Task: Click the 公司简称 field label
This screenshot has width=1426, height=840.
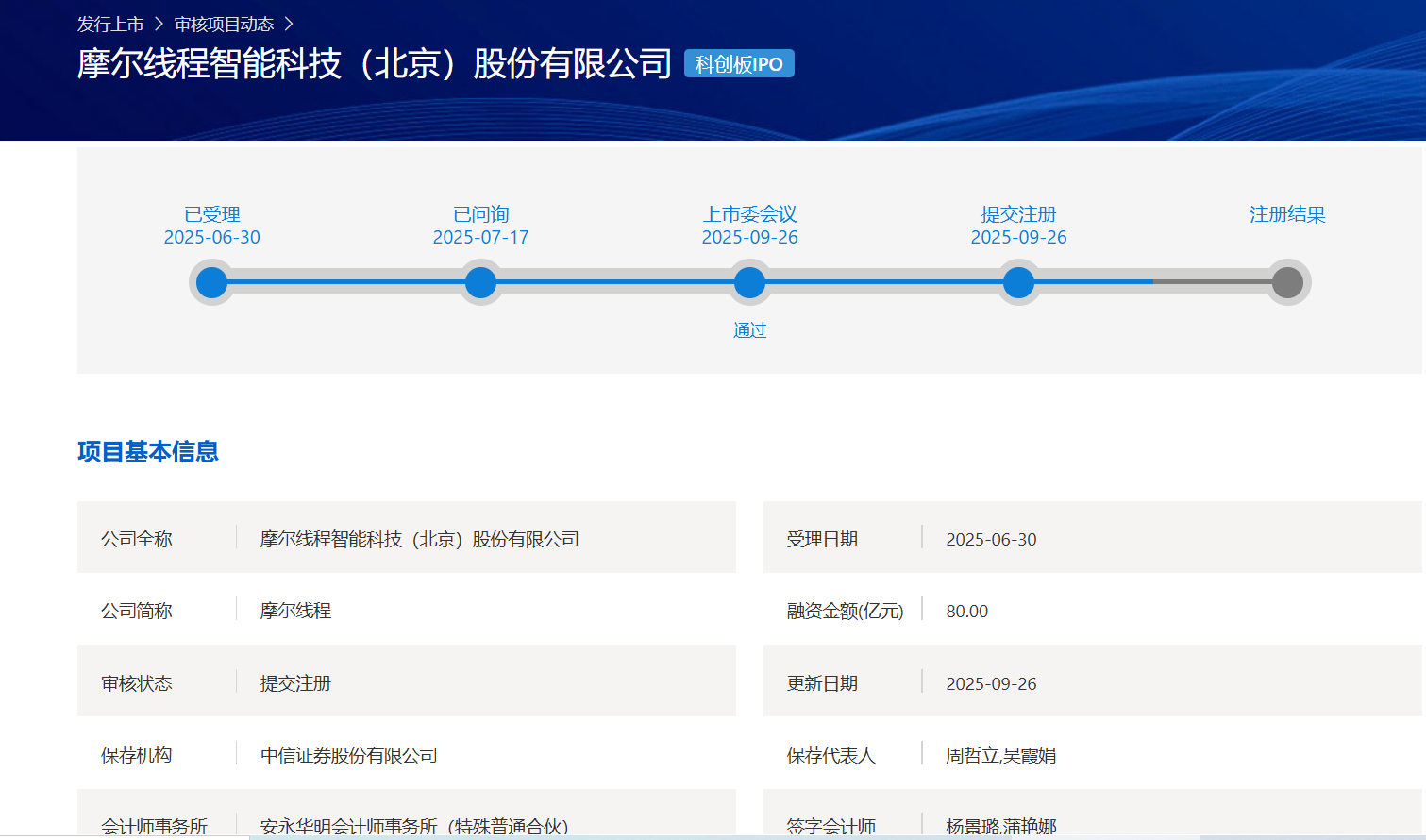Action: point(137,611)
